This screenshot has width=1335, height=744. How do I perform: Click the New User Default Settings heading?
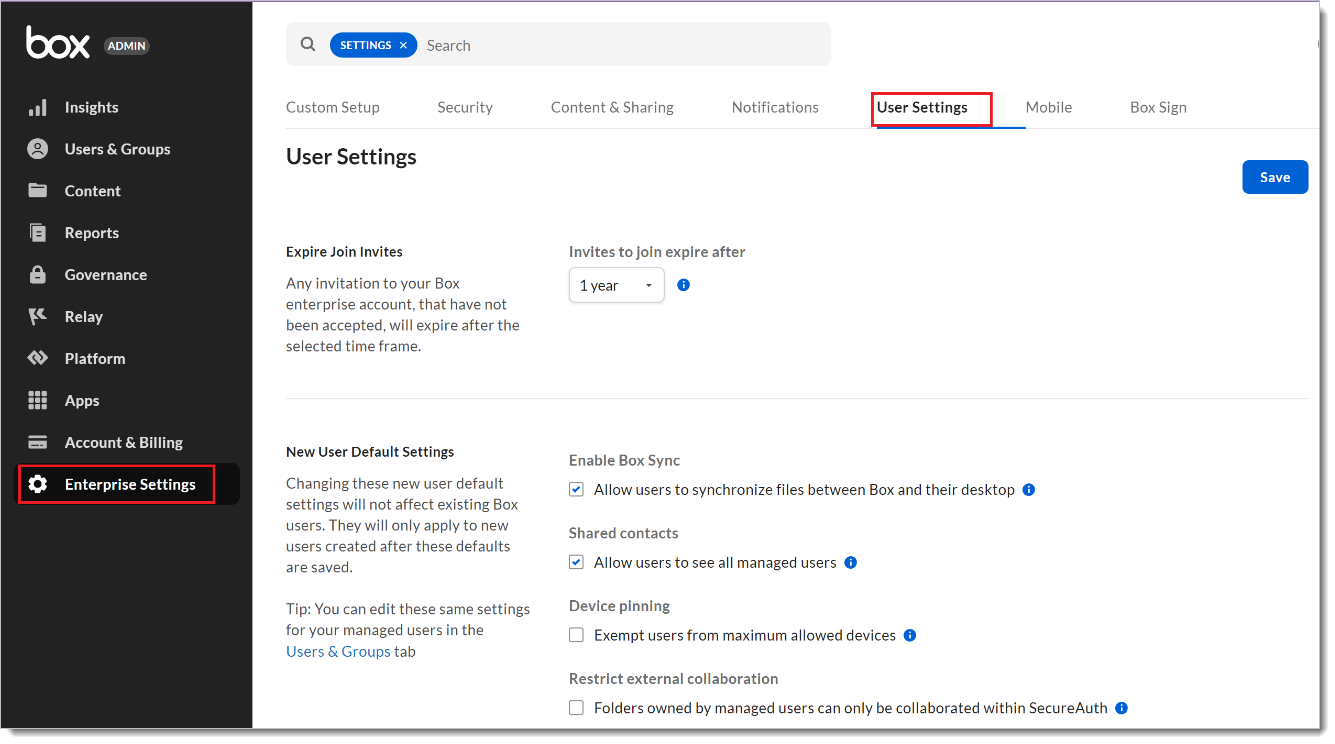point(370,452)
